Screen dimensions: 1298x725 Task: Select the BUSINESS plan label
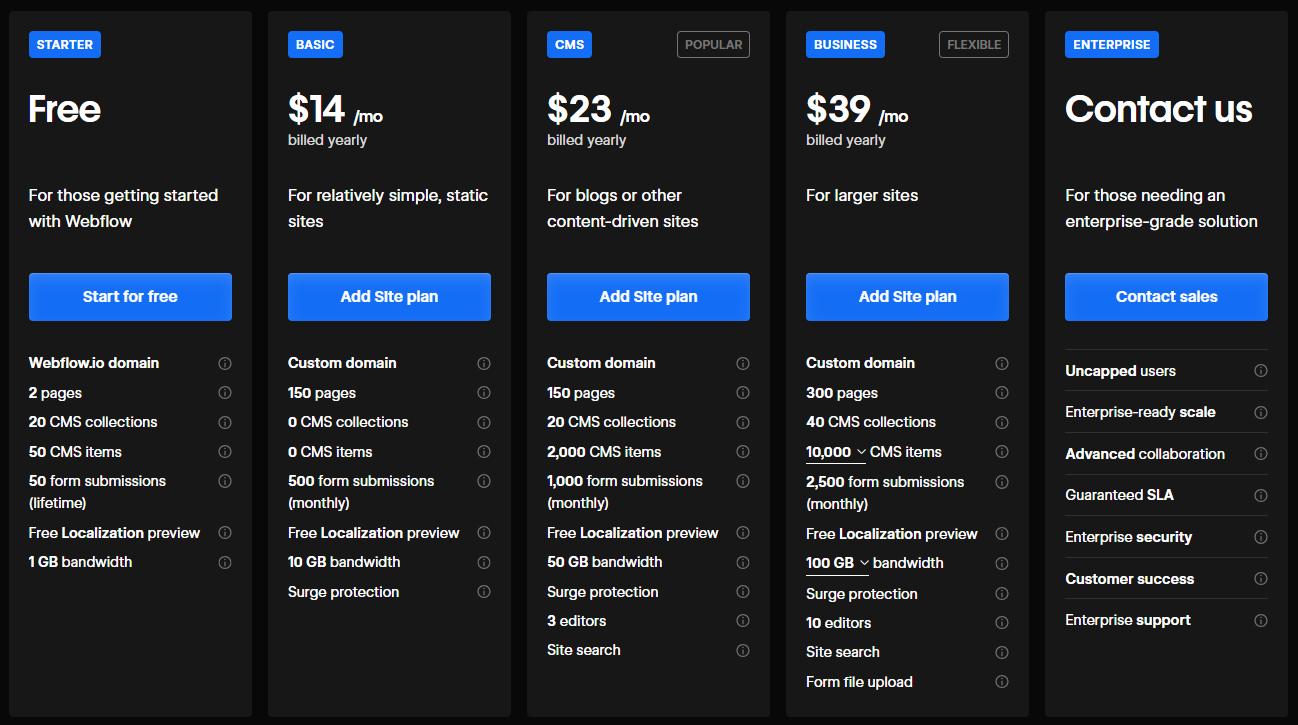pyautogui.click(x=845, y=45)
